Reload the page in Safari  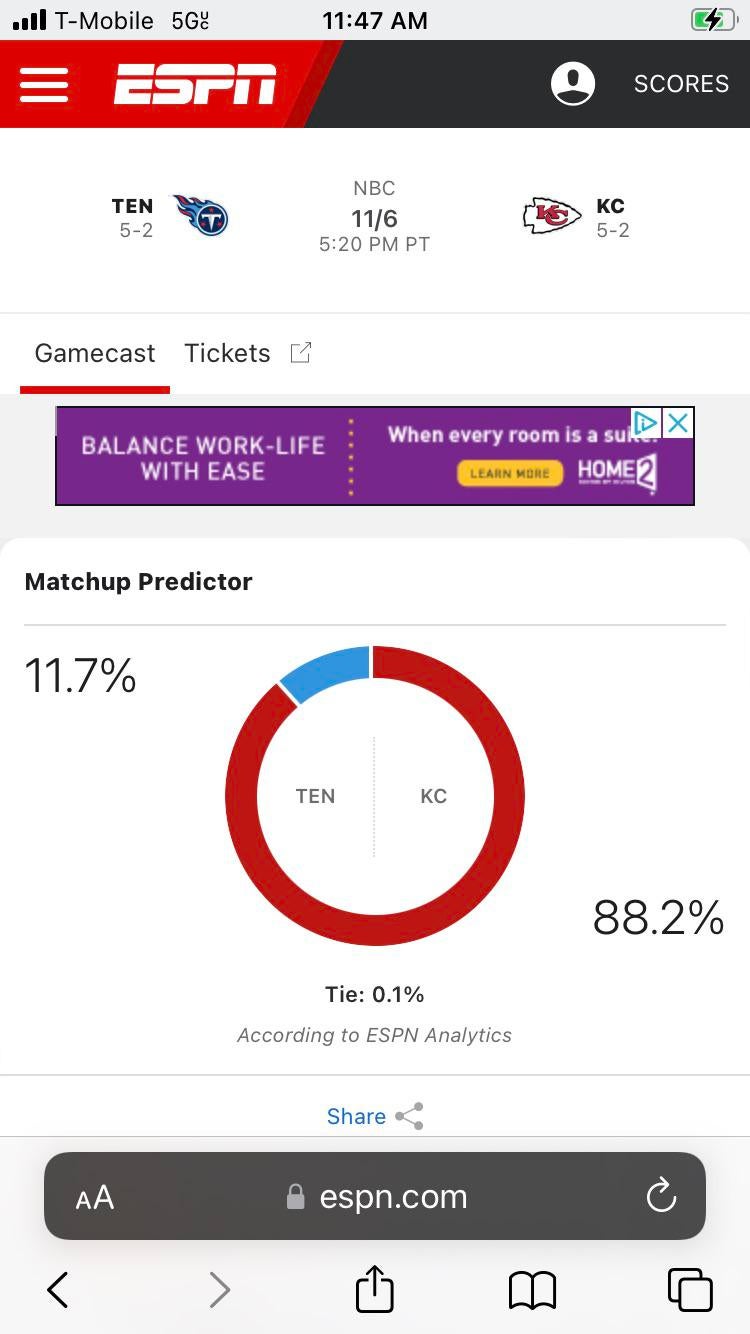pos(661,1196)
